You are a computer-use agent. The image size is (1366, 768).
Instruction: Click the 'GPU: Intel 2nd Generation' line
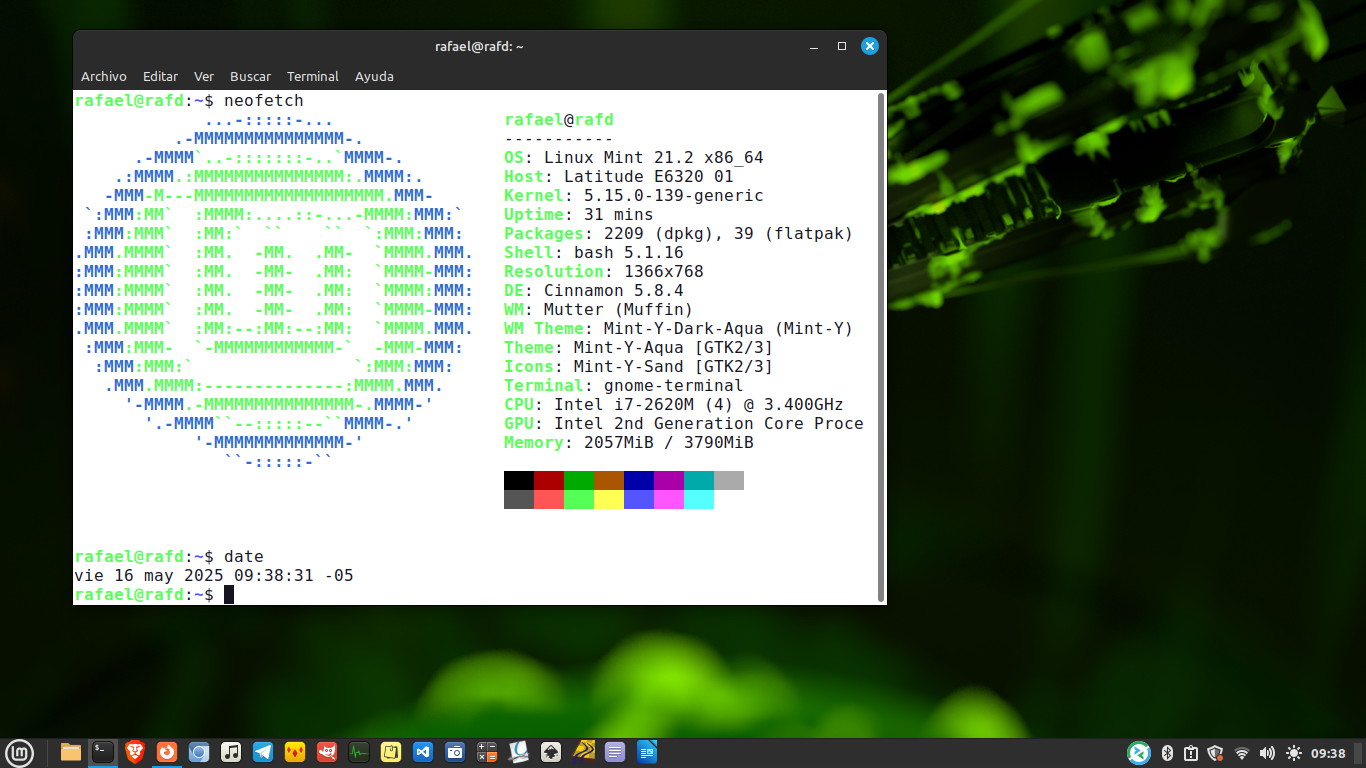(684, 423)
